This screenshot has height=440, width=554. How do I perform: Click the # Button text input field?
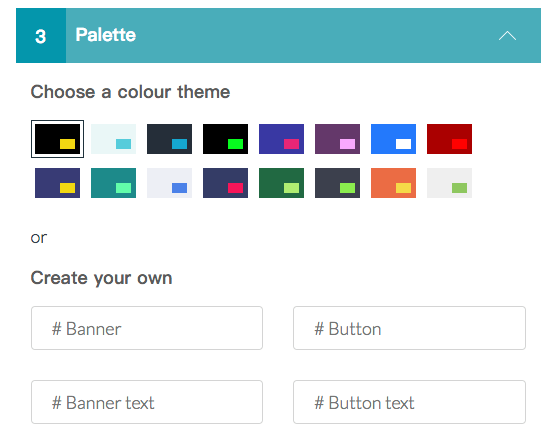pos(409,402)
